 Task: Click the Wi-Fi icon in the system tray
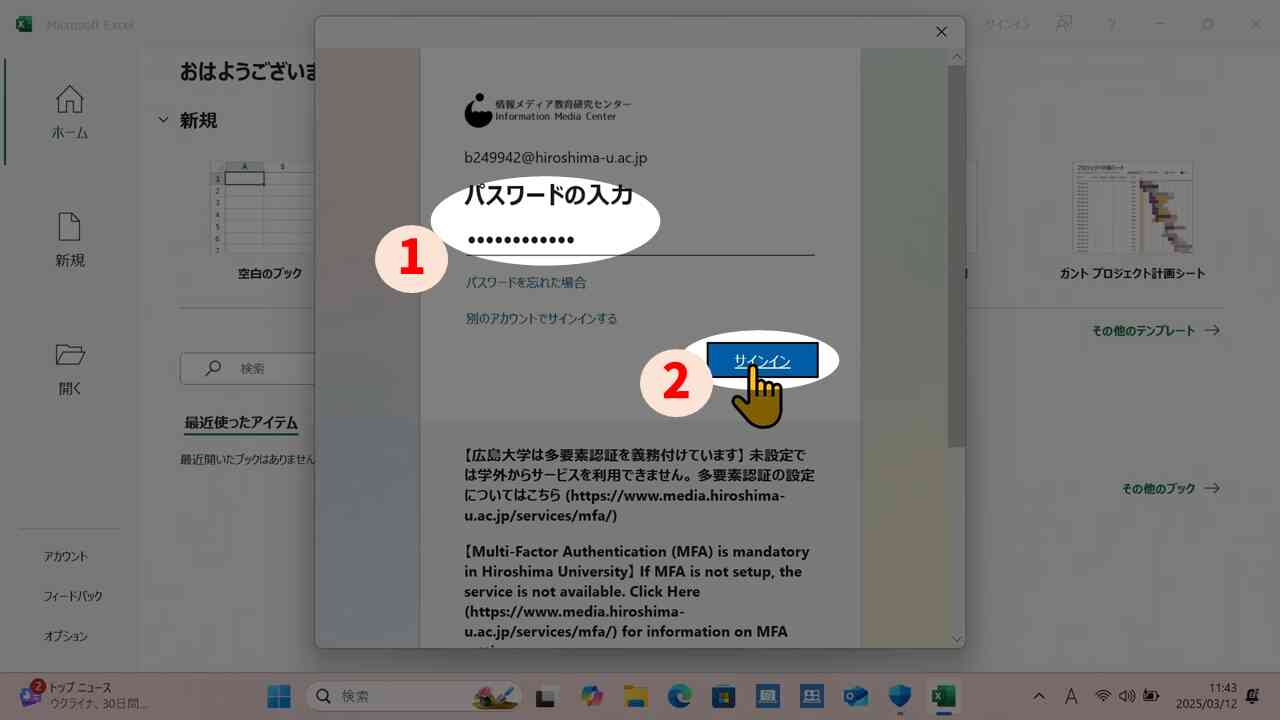(1103, 696)
